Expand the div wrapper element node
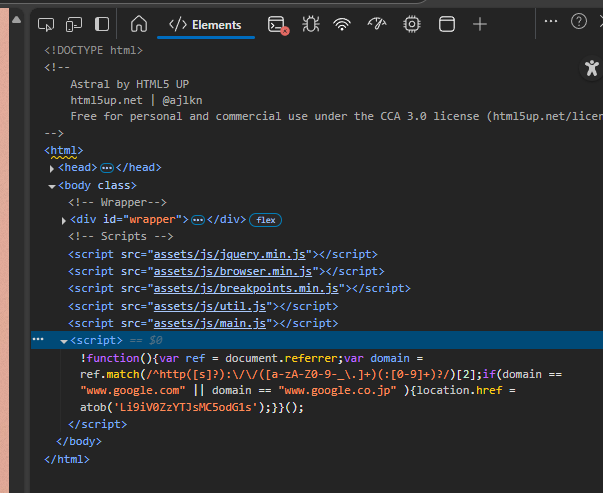603x493 pixels. point(63,221)
